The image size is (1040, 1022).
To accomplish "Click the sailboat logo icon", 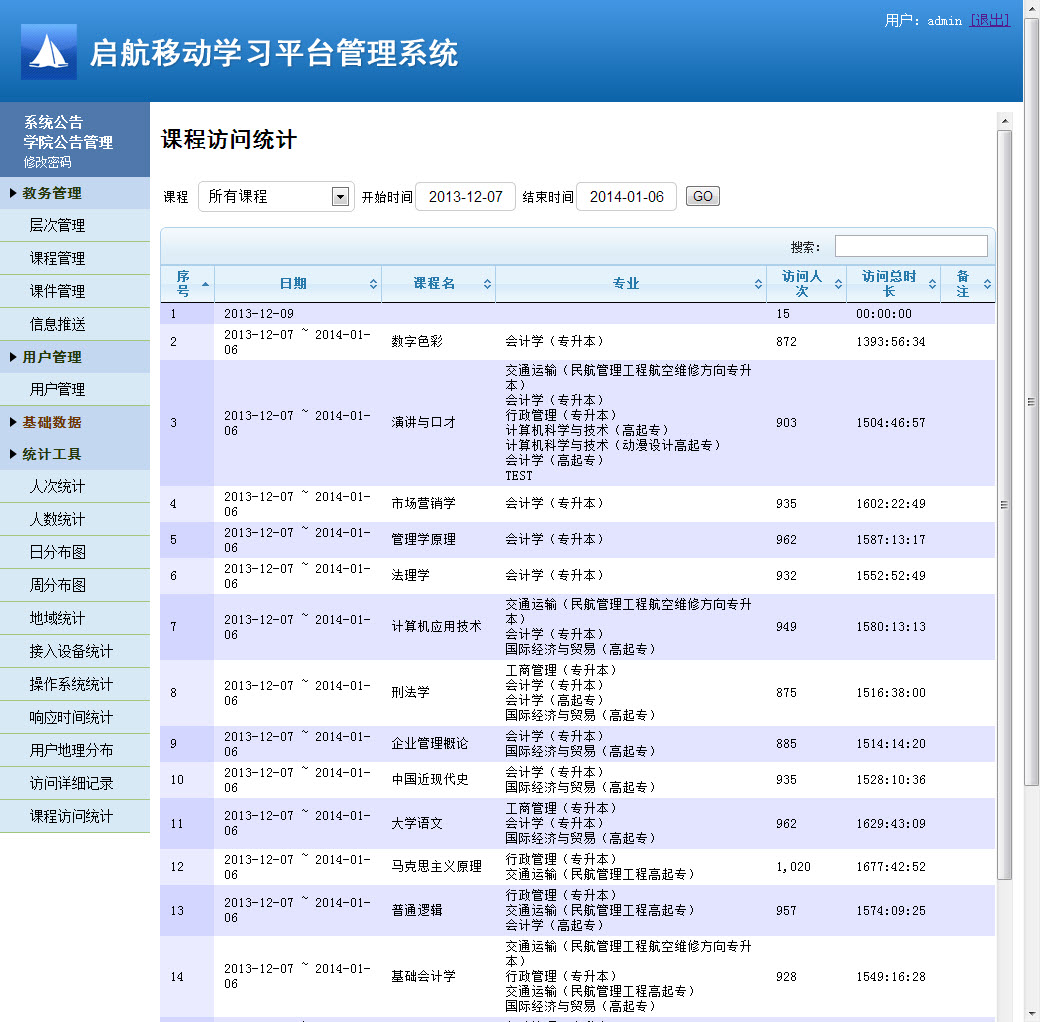I will (x=49, y=52).
